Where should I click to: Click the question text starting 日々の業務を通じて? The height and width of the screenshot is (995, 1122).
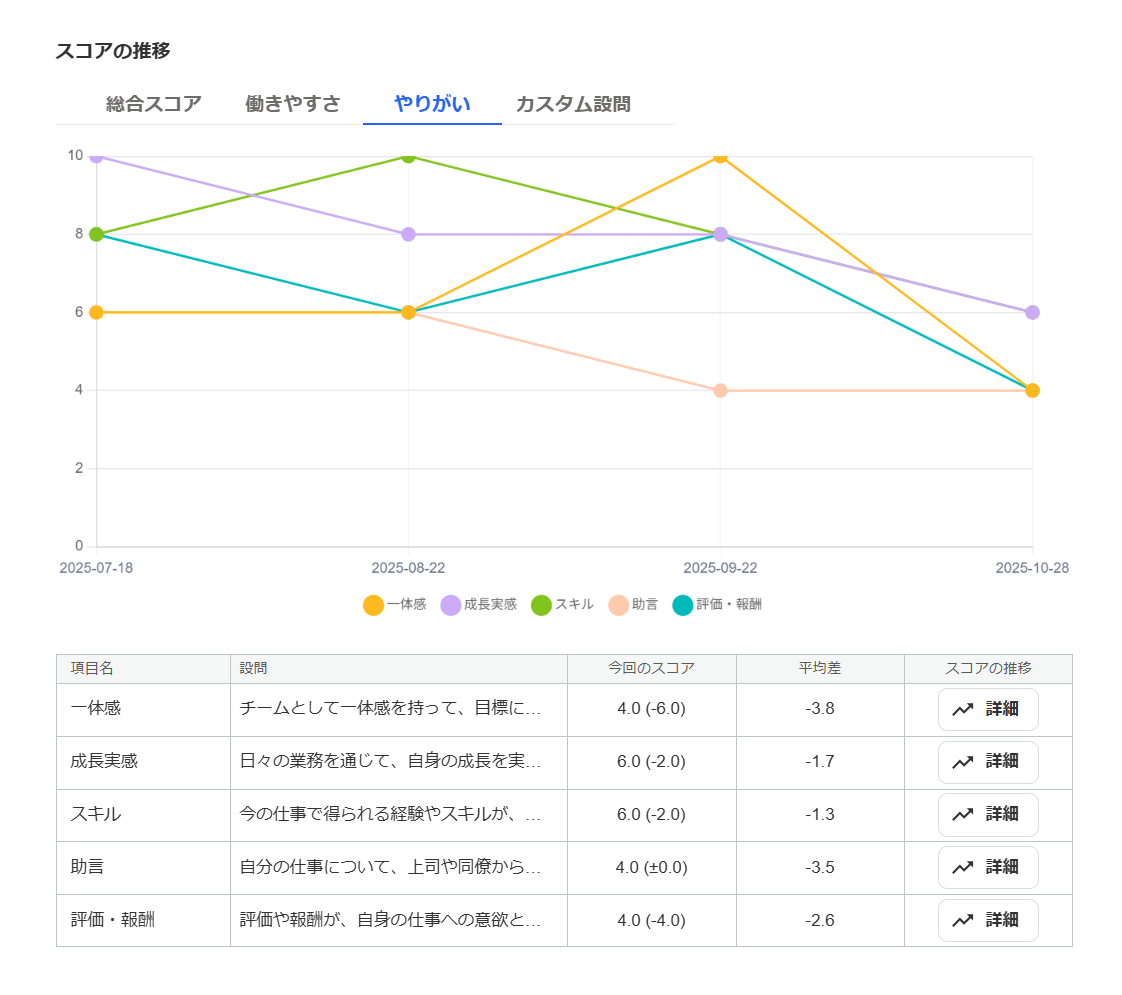[390, 762]
